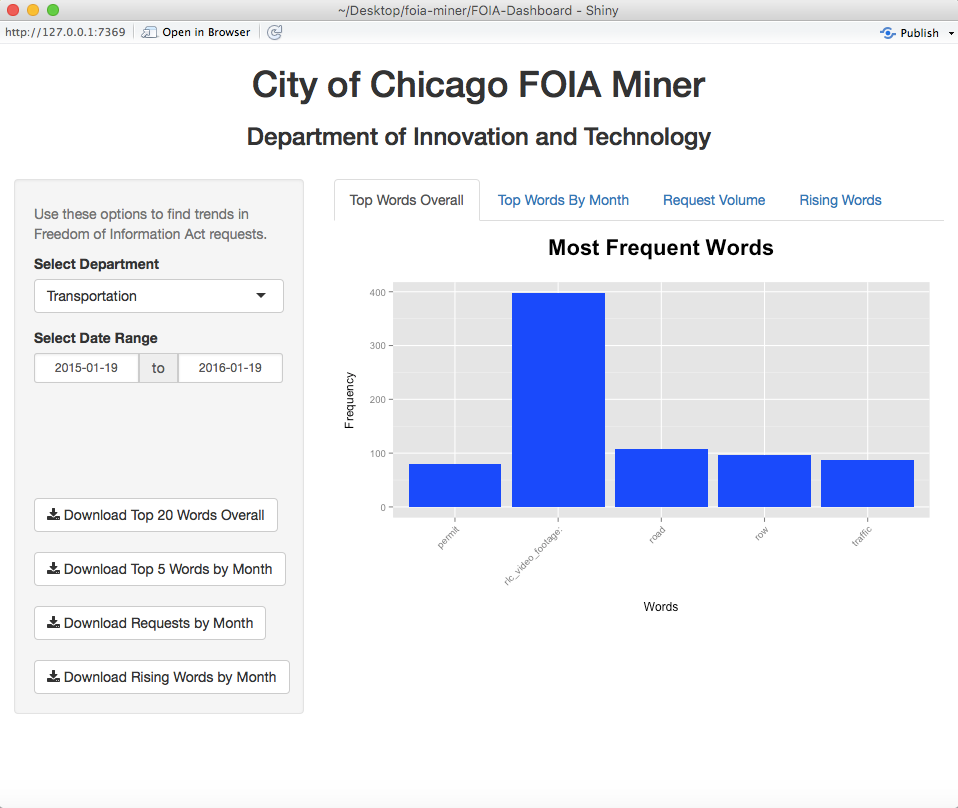
Task: Click the URL http://127.0.0.1:7369
Action: pyautogui.click(x=65, y=32)
